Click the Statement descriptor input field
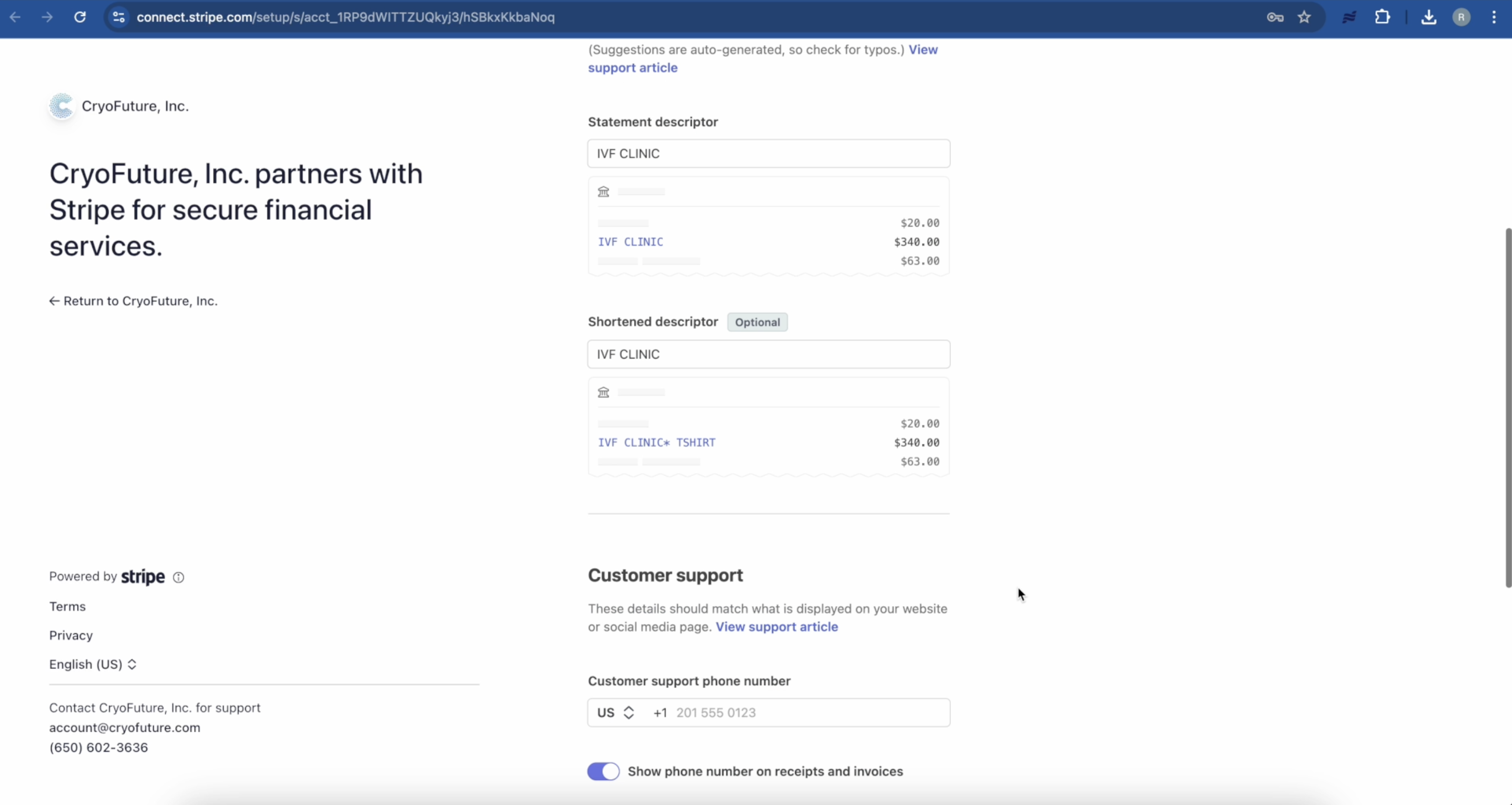The image size is (1512, 805). point(769,154)
